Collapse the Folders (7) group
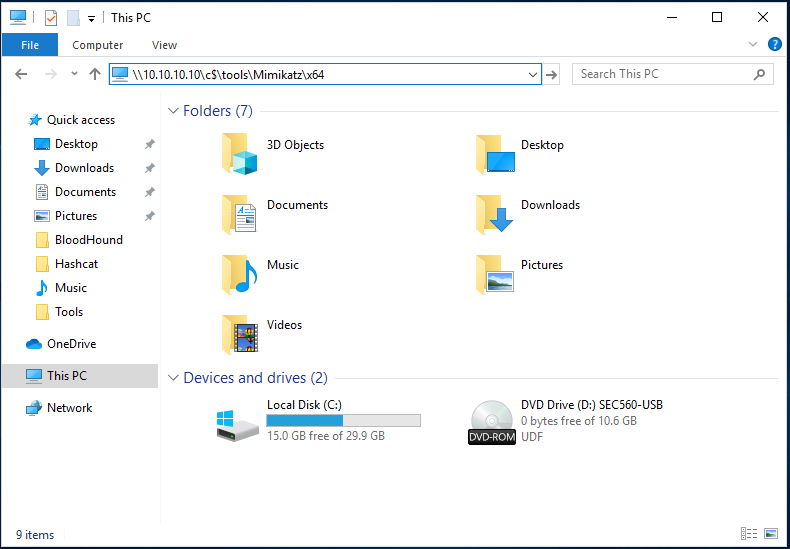This screenshot has width=790, height=549. tap(173, 111)
